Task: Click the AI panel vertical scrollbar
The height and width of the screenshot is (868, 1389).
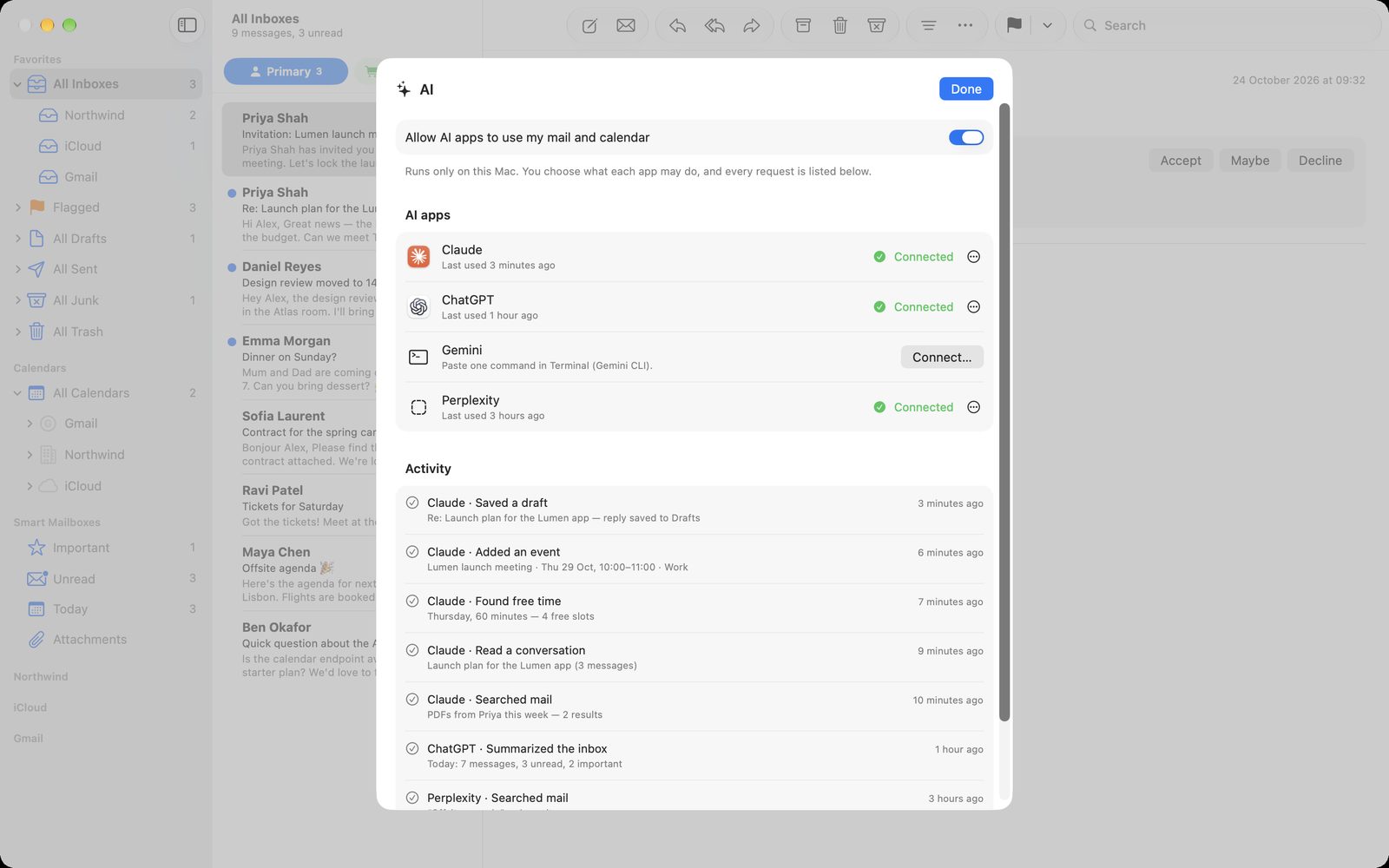Action: [x=1004, y=412]
